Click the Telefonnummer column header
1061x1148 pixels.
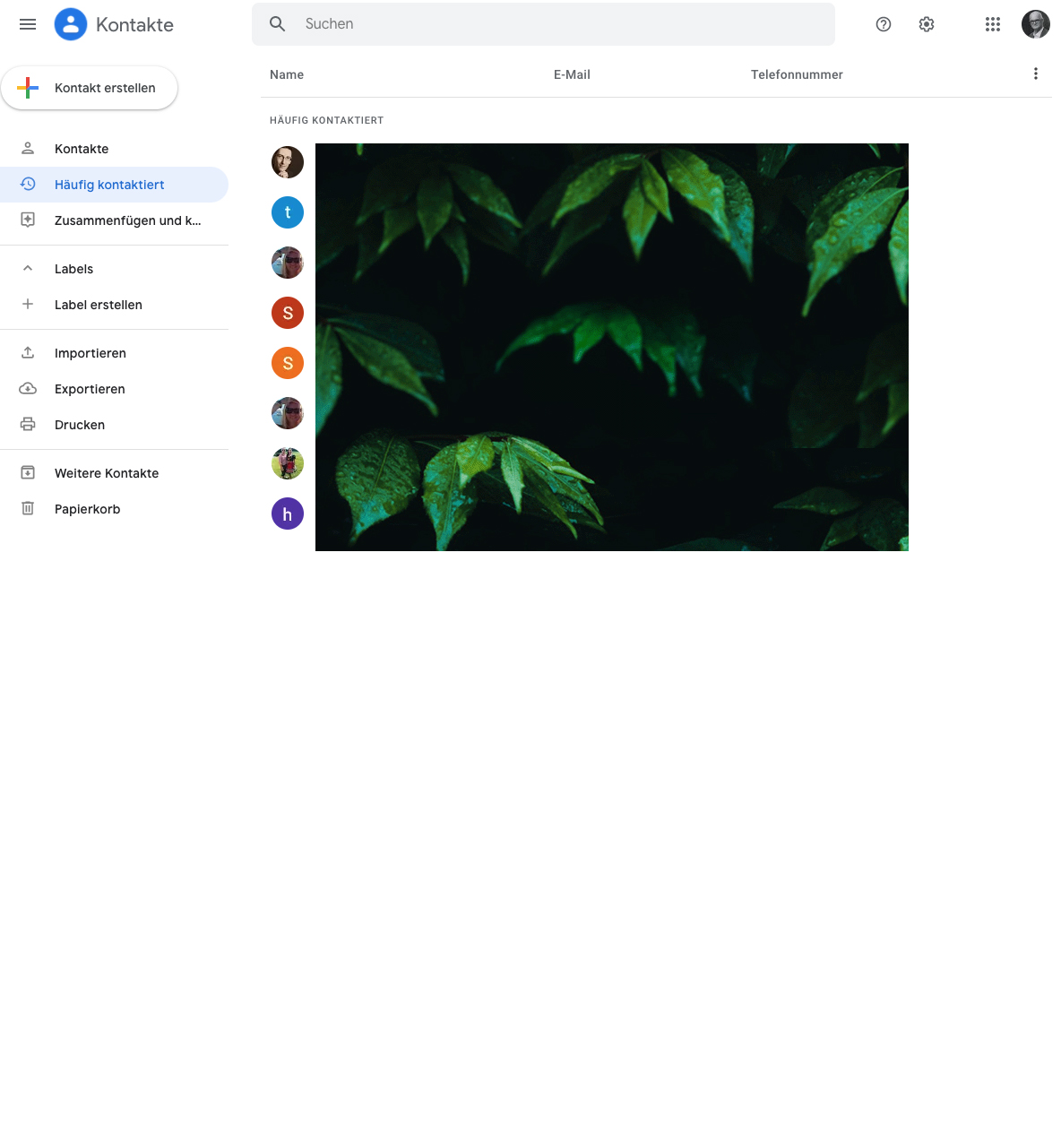point(797,74)
